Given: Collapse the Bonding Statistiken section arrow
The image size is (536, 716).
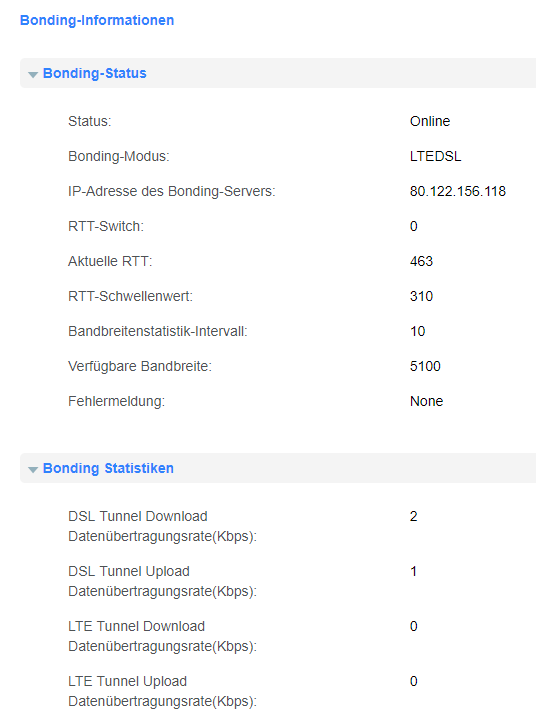Looking at the screenshot, I should (x=33, y=469).
